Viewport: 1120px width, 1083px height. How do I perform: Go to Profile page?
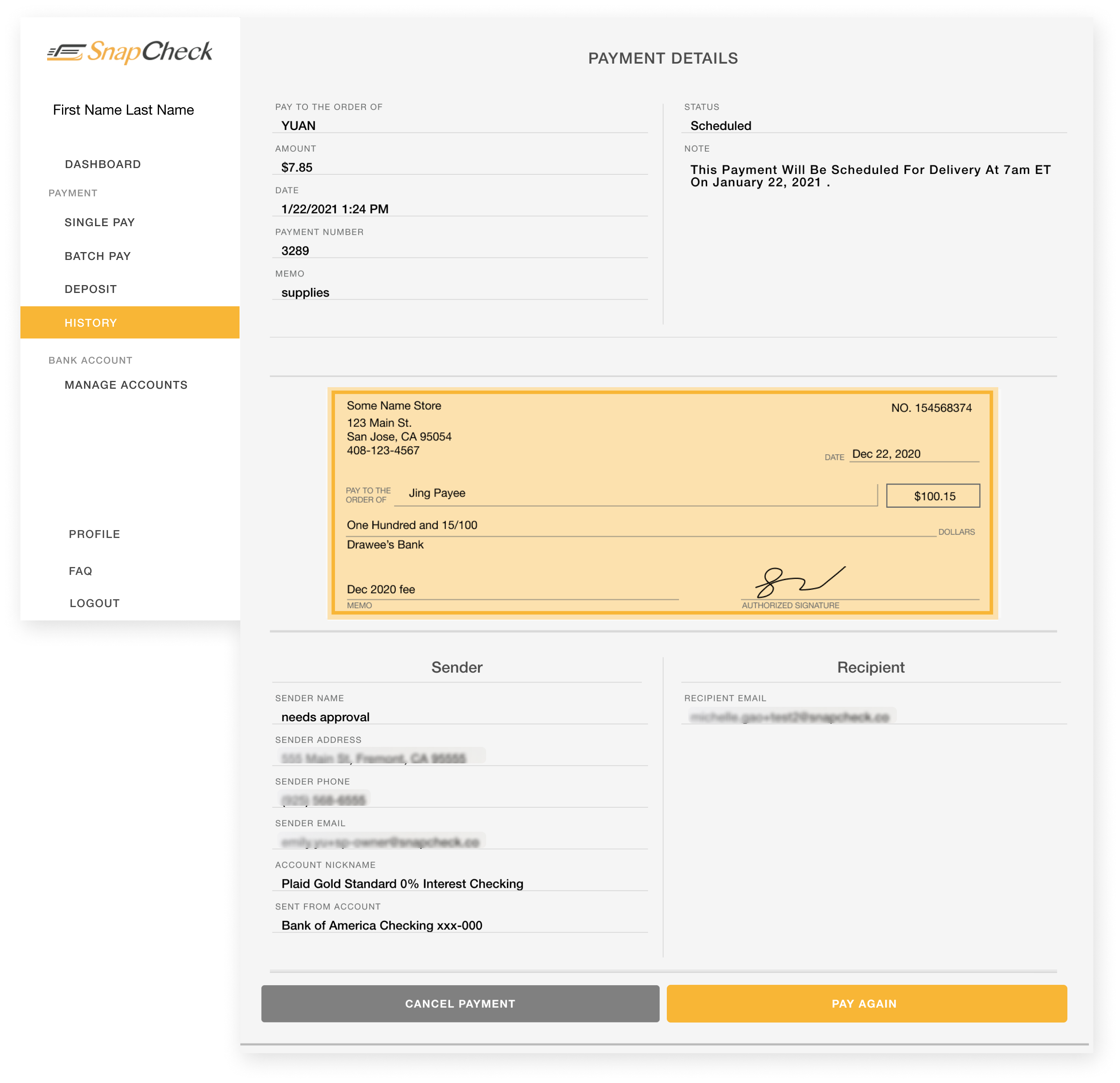pos(94,534)
